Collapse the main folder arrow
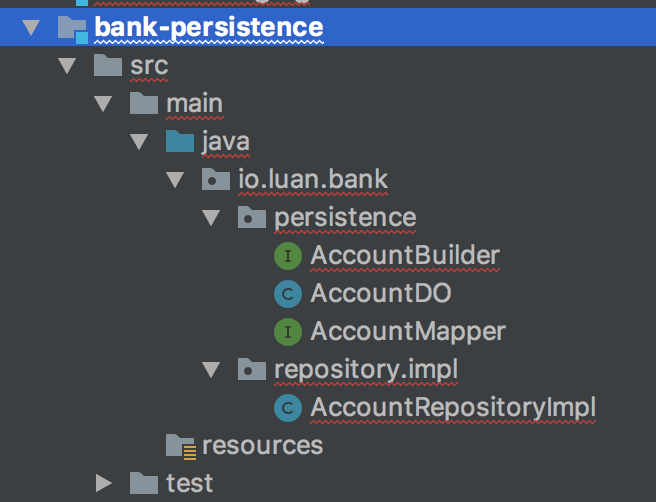656x502 pixels. coord(103,104)
